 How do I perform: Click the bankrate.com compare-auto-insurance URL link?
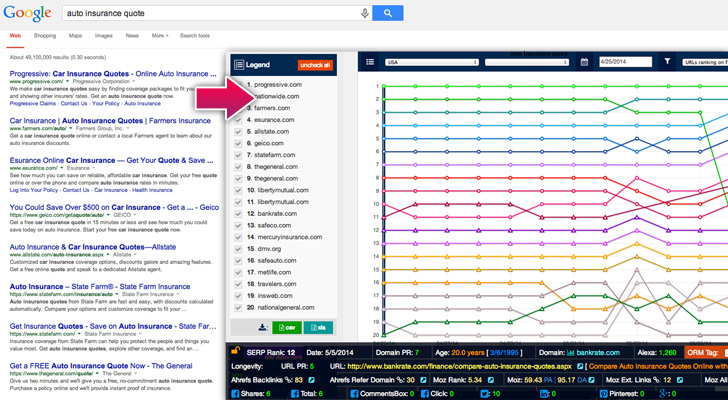pos(460,367)
